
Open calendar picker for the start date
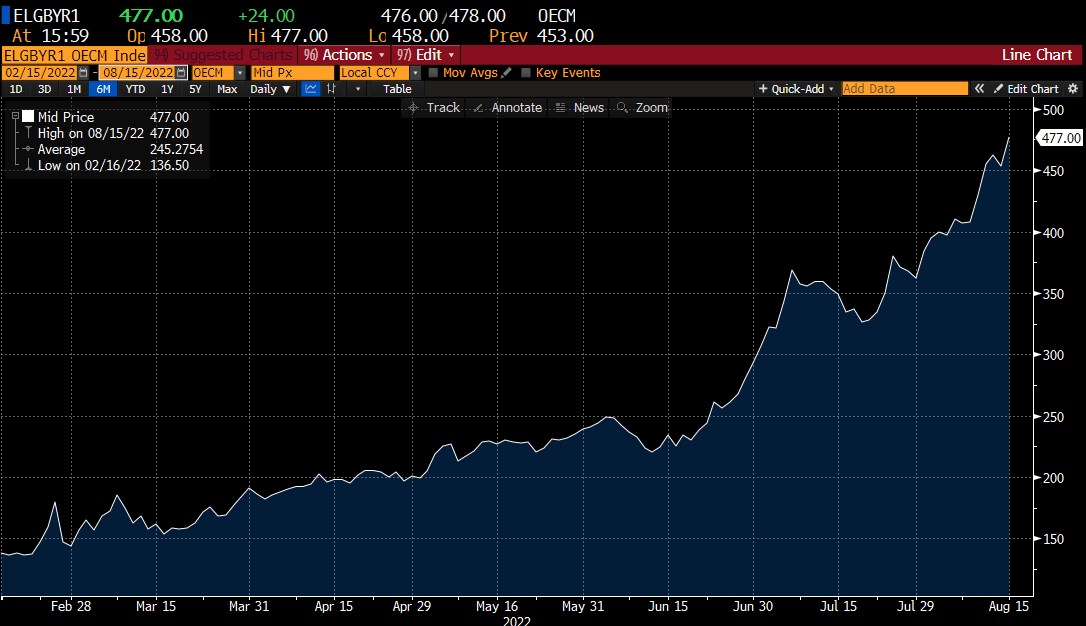tap(83, 73)
